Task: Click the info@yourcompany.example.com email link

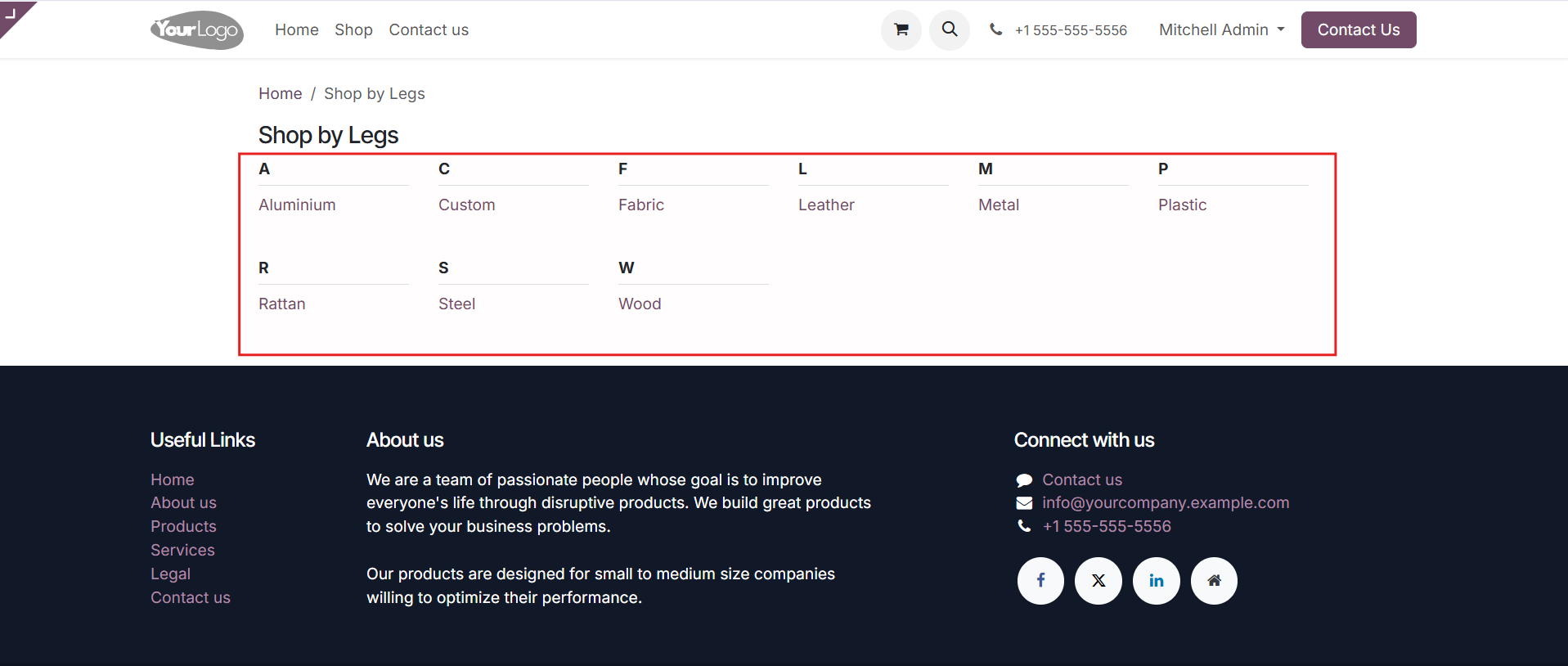Action: click(x=1166, y=502)
